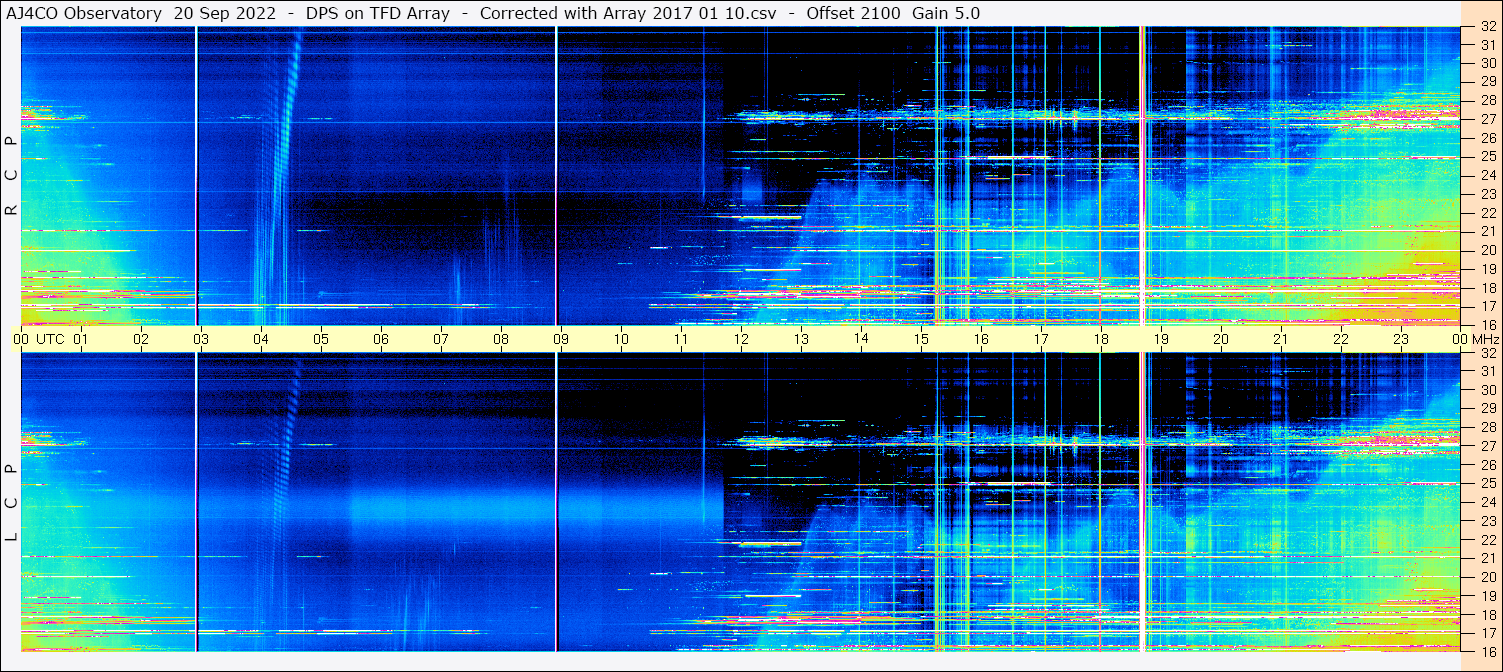1503x672 pixels.
Task: Click hour '08' on UTC time axis
Action: (x=501, y=339)
